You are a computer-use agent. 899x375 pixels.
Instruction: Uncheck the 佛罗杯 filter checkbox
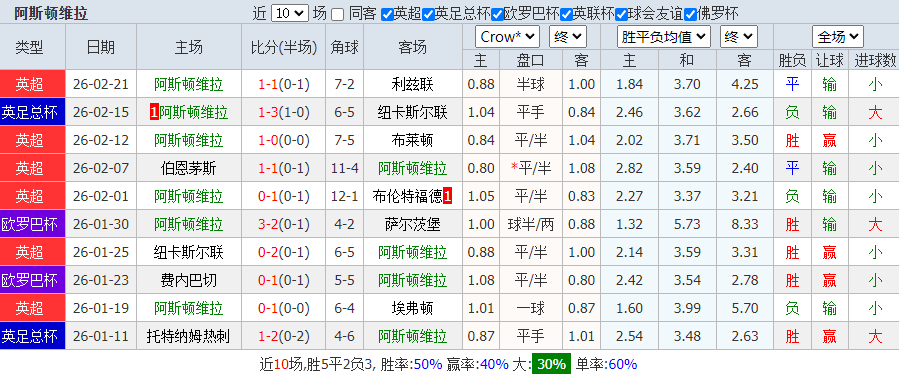(690, 14)
